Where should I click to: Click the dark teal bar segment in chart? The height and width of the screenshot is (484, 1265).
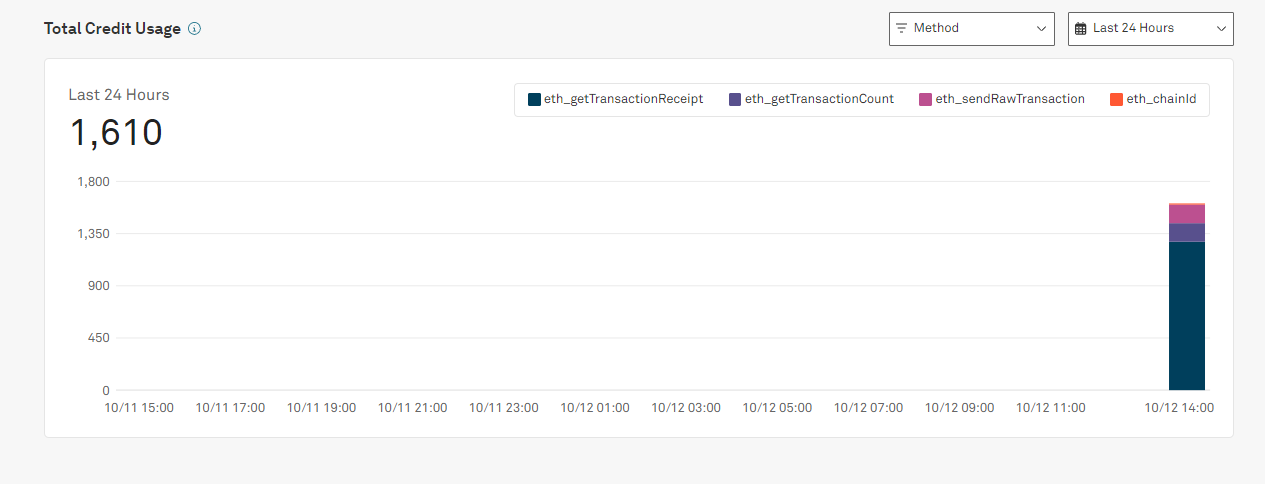pyautogui.click(x=1187, y=316)
